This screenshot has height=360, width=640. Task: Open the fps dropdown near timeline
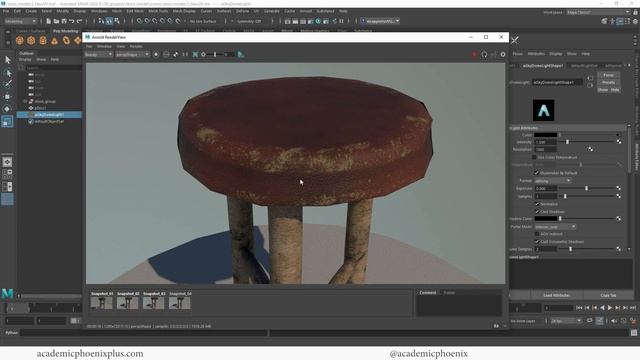[566, 321]
